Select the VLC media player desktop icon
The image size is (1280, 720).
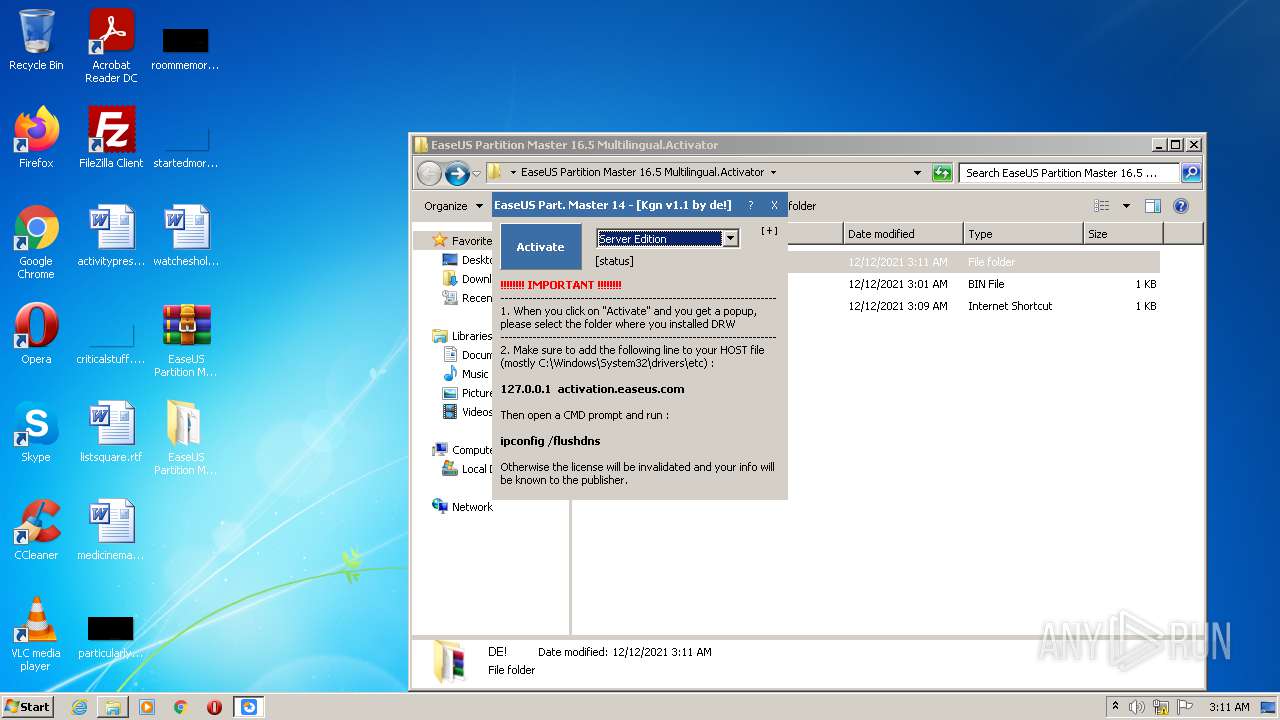click(36, 634)
